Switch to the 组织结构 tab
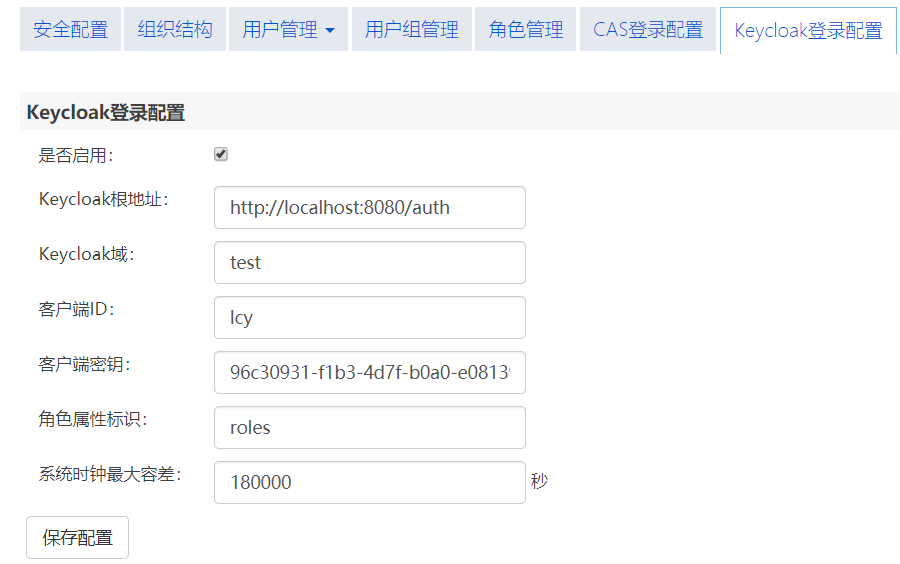The height and width of the screenshot is (564, 900). click(x=175, y=30)
